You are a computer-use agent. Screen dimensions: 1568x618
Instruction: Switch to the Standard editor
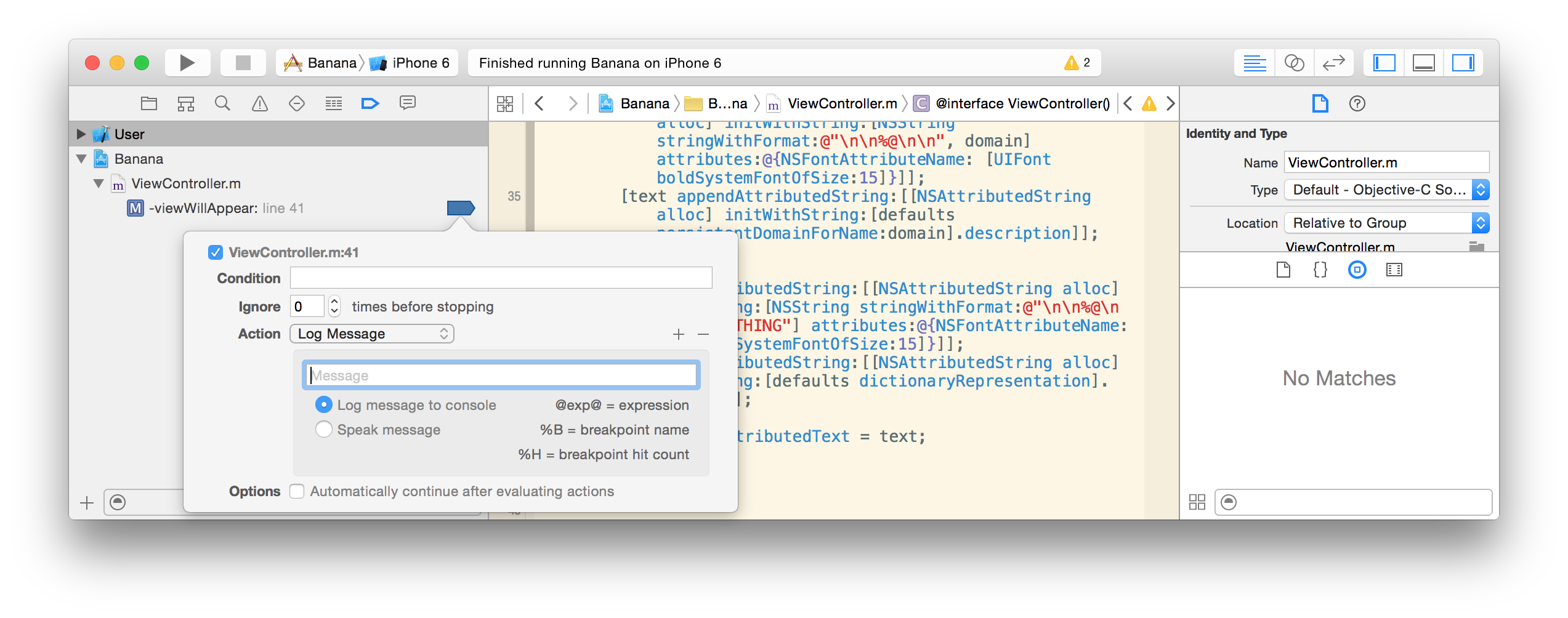[1254, 63]
